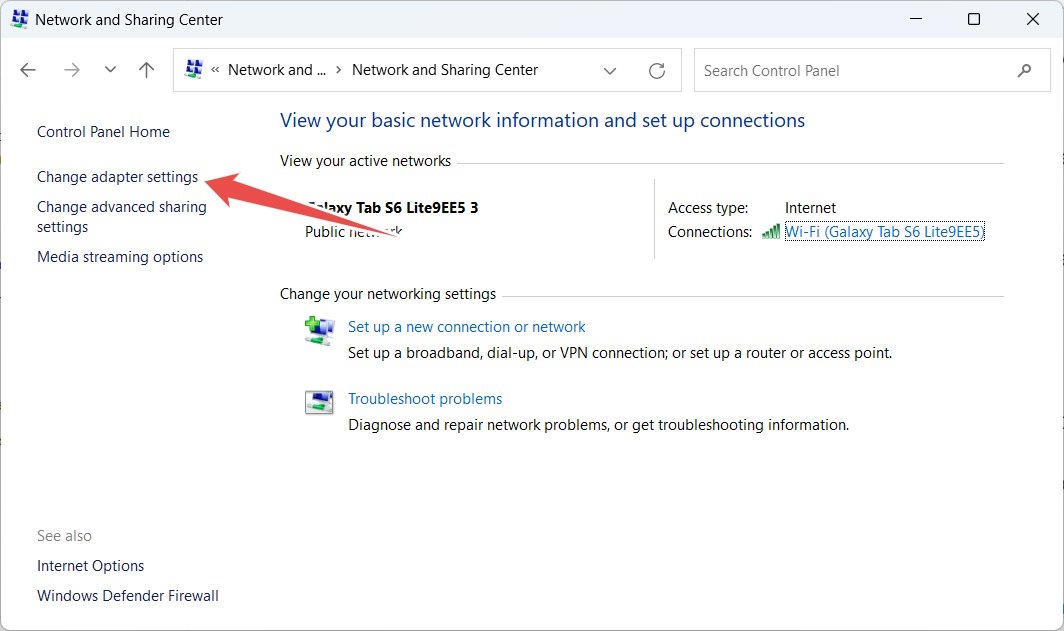Go up one level with the up arrow

pyautogui.click(x=145, y=69)
